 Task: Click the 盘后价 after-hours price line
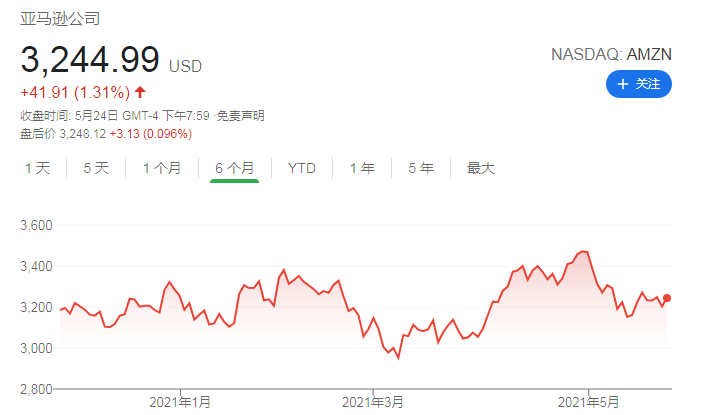point(105,134)
